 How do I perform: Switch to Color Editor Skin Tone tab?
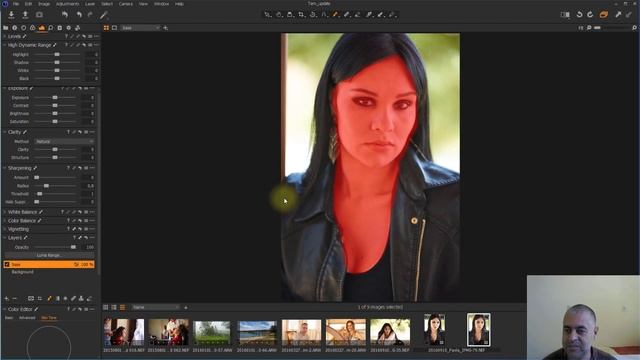49,318
